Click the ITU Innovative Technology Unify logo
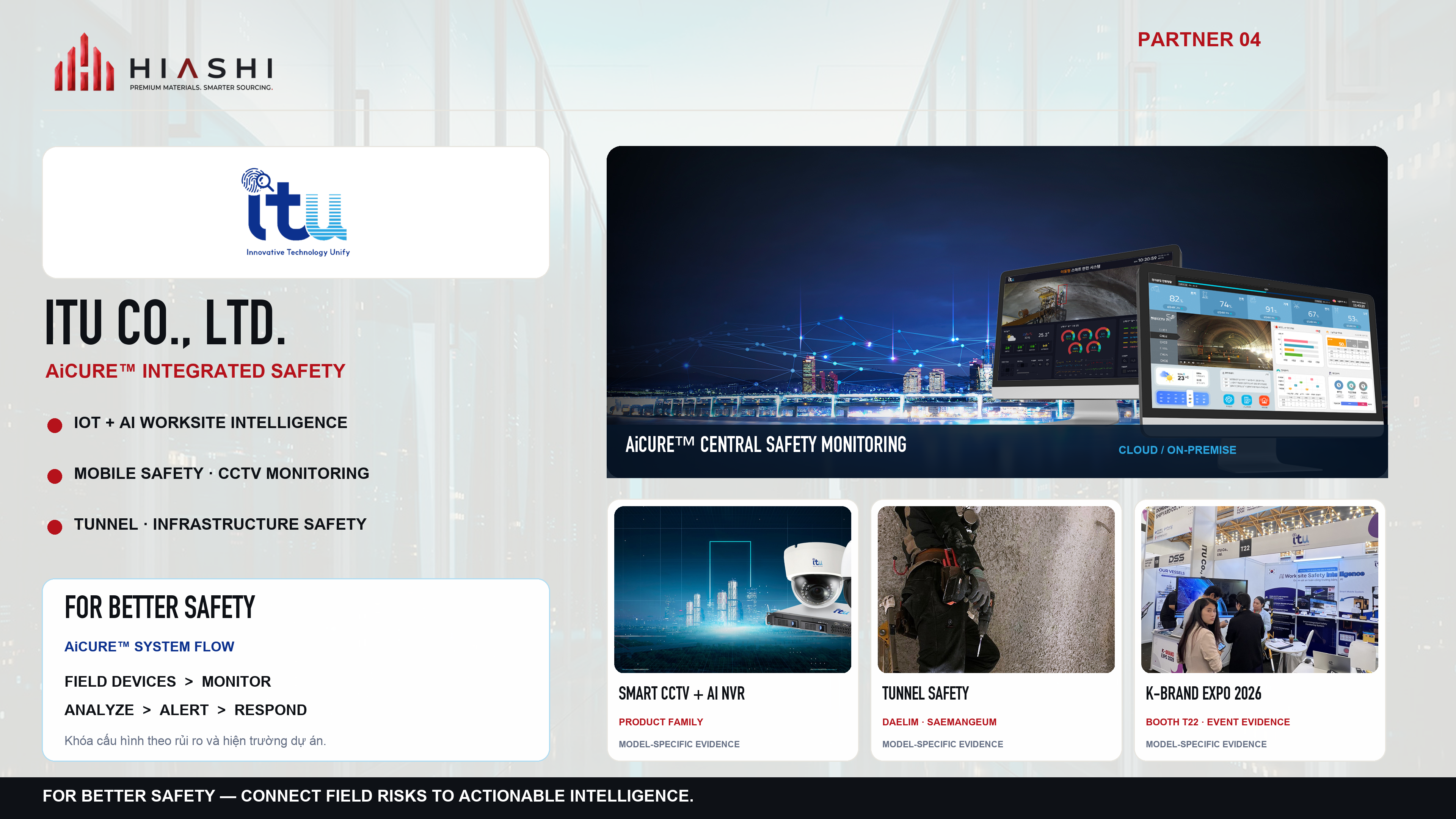This screenshot has width=1456, height=819. click(x=296, y=212)
